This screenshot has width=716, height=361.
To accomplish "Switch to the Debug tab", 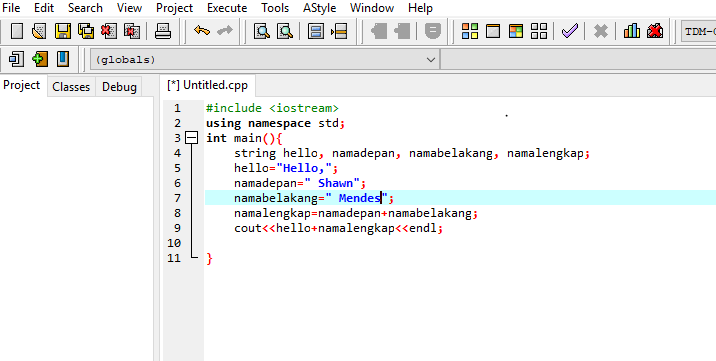I will pos(119,87).
